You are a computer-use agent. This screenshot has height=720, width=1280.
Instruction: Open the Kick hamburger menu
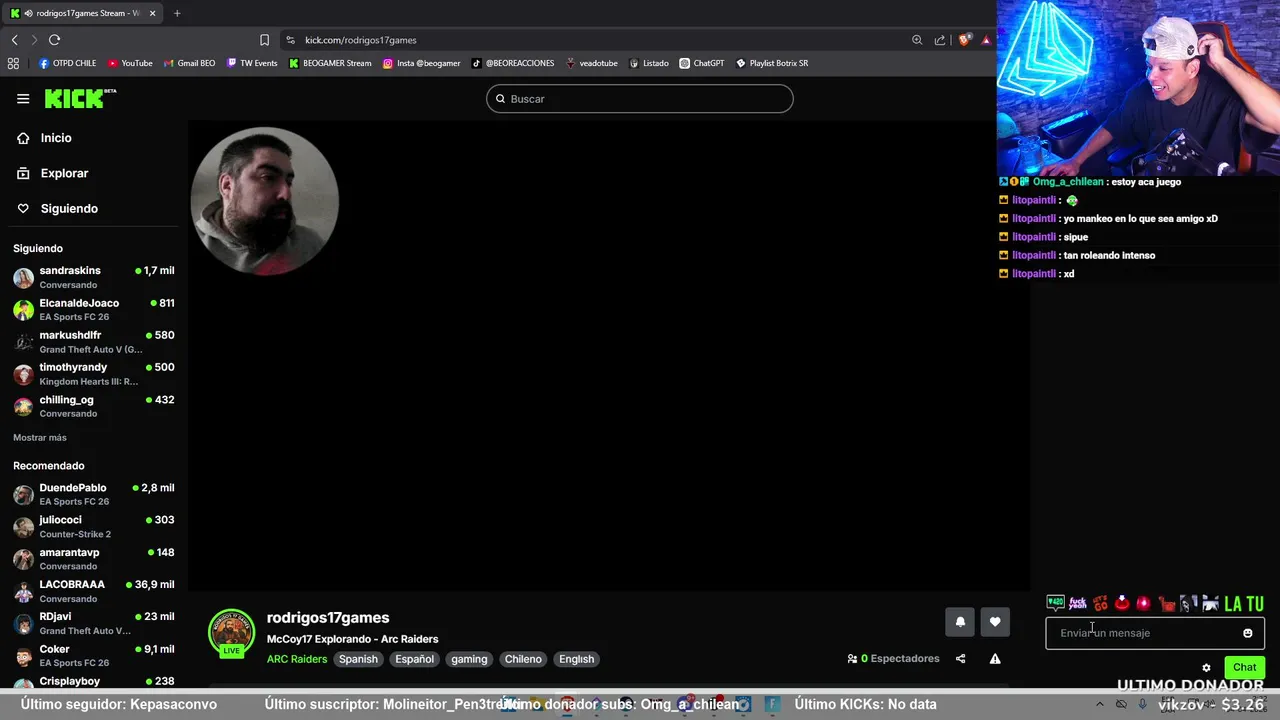[23, 98]
